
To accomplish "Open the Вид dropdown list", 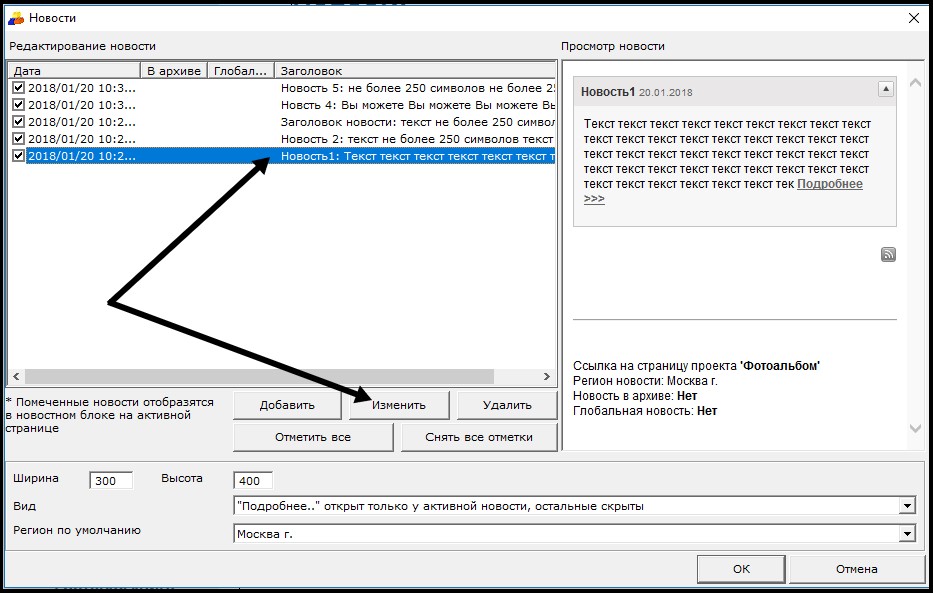I will pos(907,506).
